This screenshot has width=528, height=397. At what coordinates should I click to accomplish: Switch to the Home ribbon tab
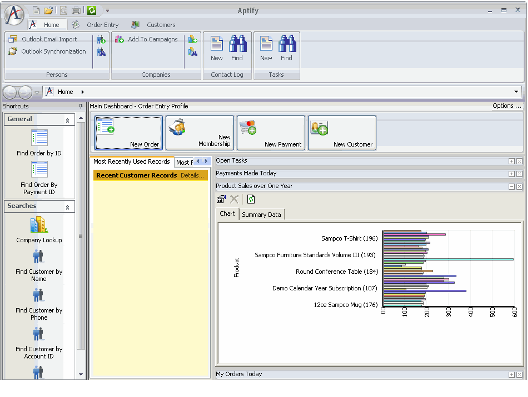point(46,25)
